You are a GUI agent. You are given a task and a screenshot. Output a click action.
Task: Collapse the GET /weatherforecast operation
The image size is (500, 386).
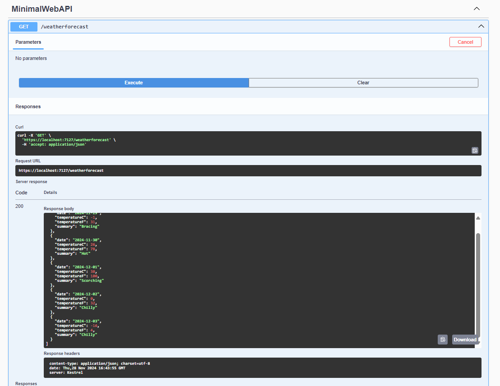click(481, 26)
